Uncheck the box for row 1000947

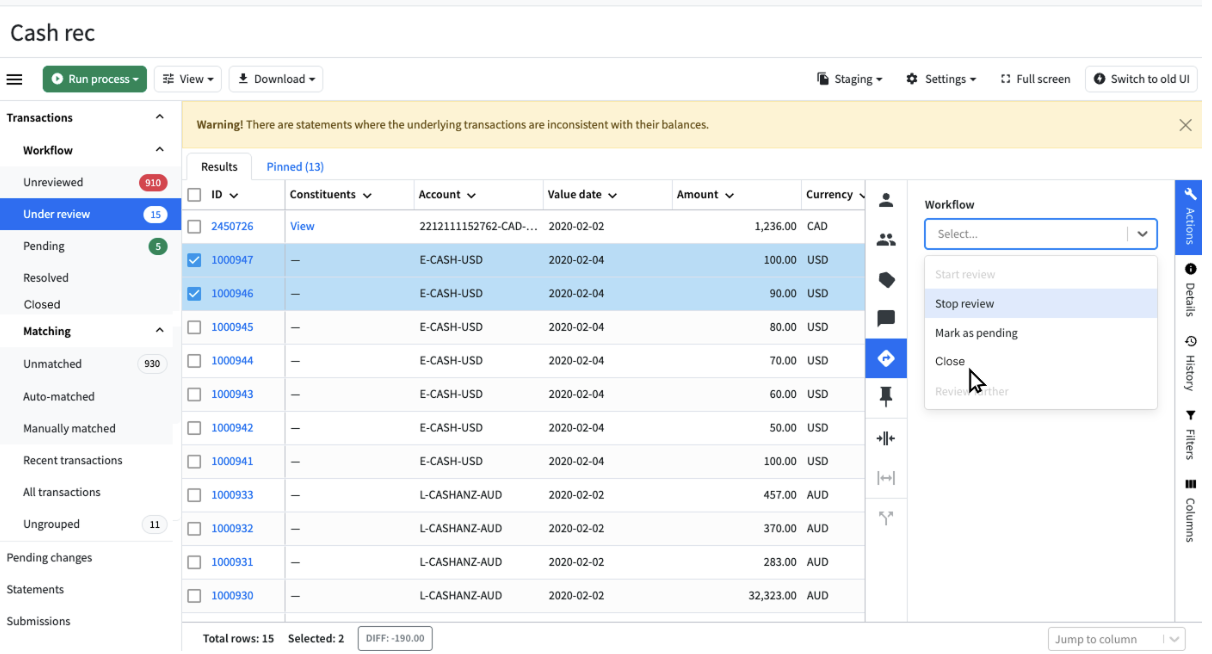195,260
